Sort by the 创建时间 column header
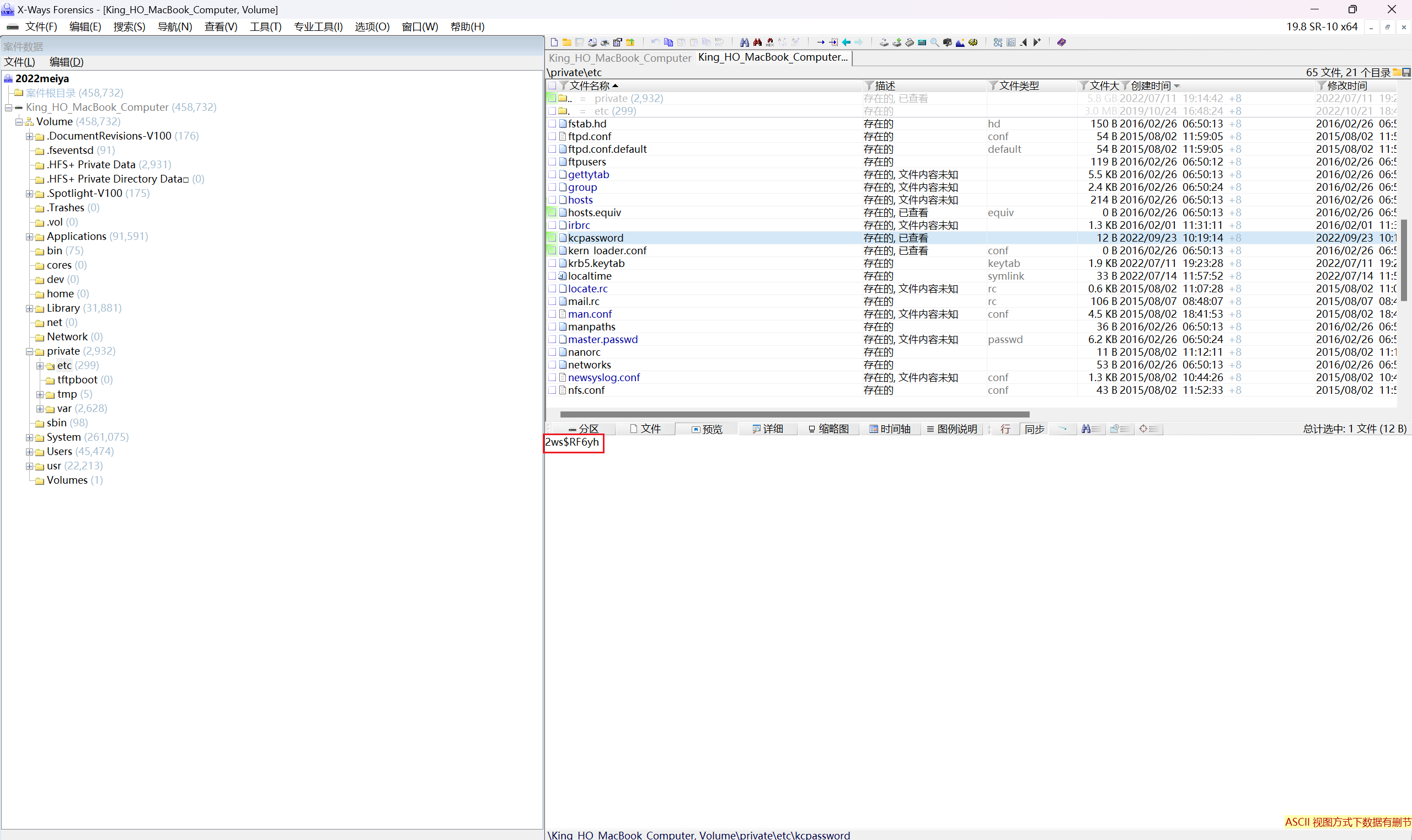The width and height of the screenshot is (1412, 840). 1151,85
